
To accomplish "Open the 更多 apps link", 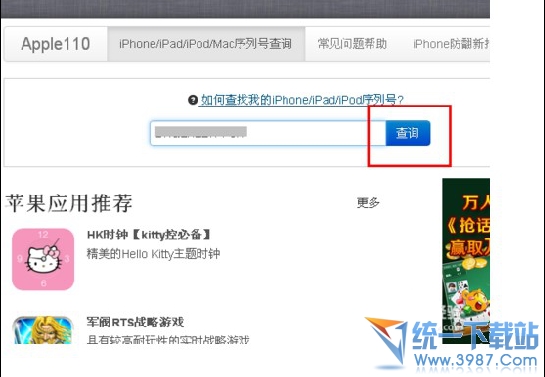I will (368, 202).
